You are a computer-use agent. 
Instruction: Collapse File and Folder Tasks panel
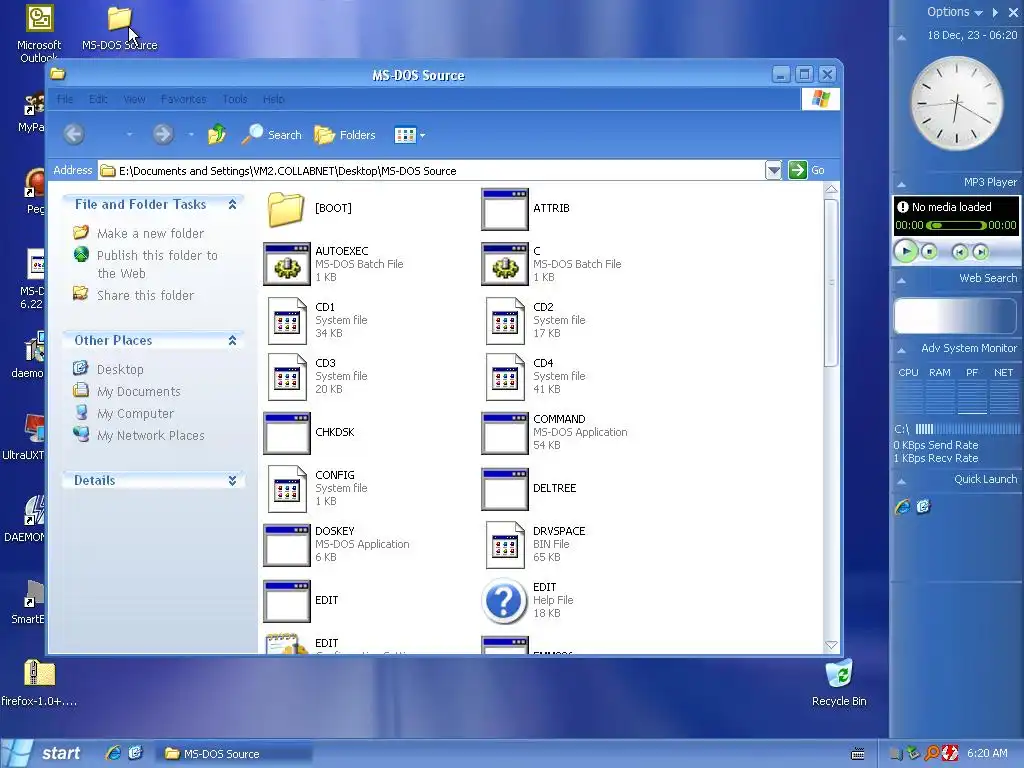pos(232,204)
